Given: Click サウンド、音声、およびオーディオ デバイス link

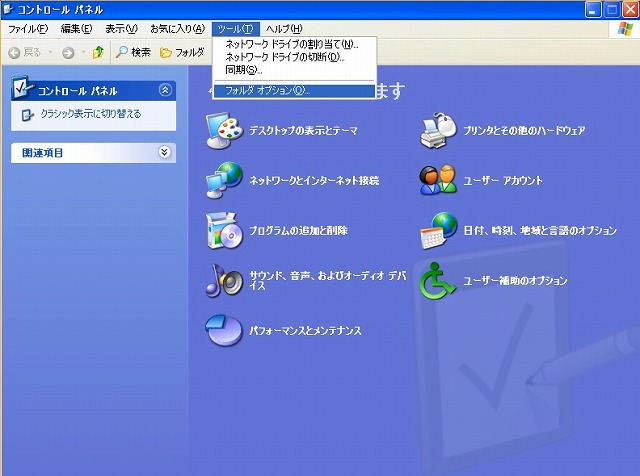Looking at the screenshot, I should coord(328,280).
